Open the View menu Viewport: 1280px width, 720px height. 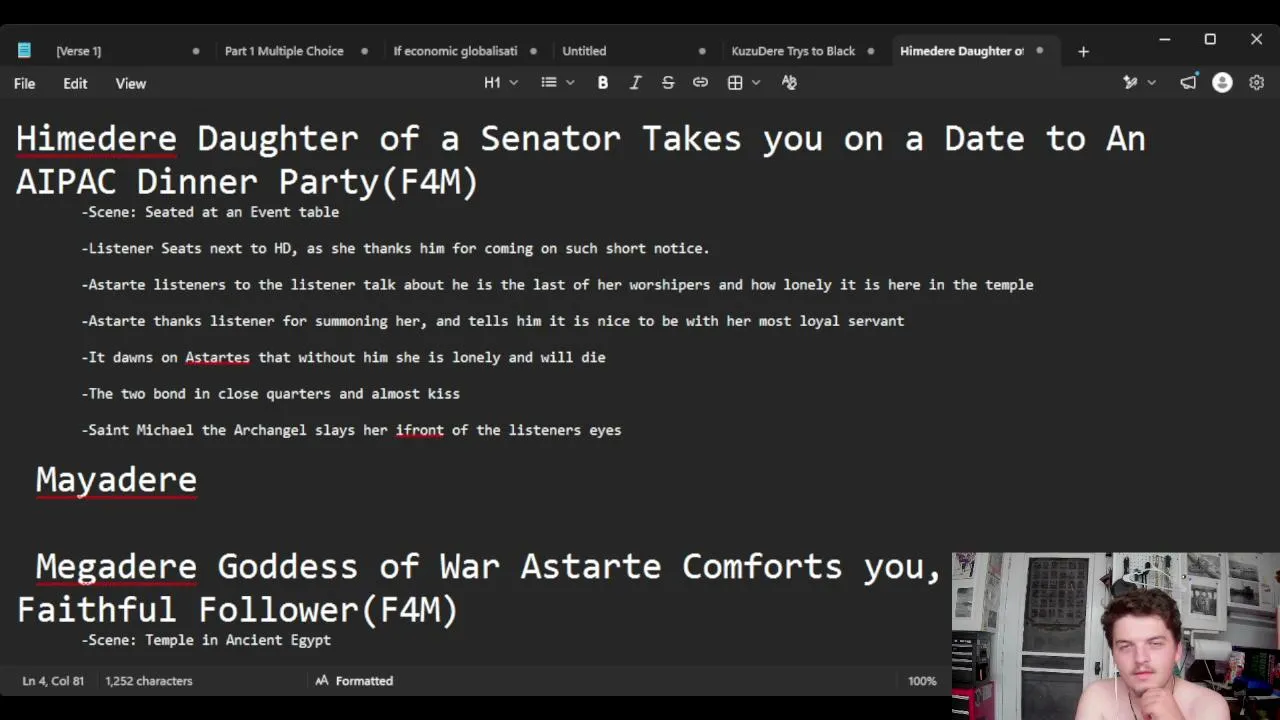[130, 84]
